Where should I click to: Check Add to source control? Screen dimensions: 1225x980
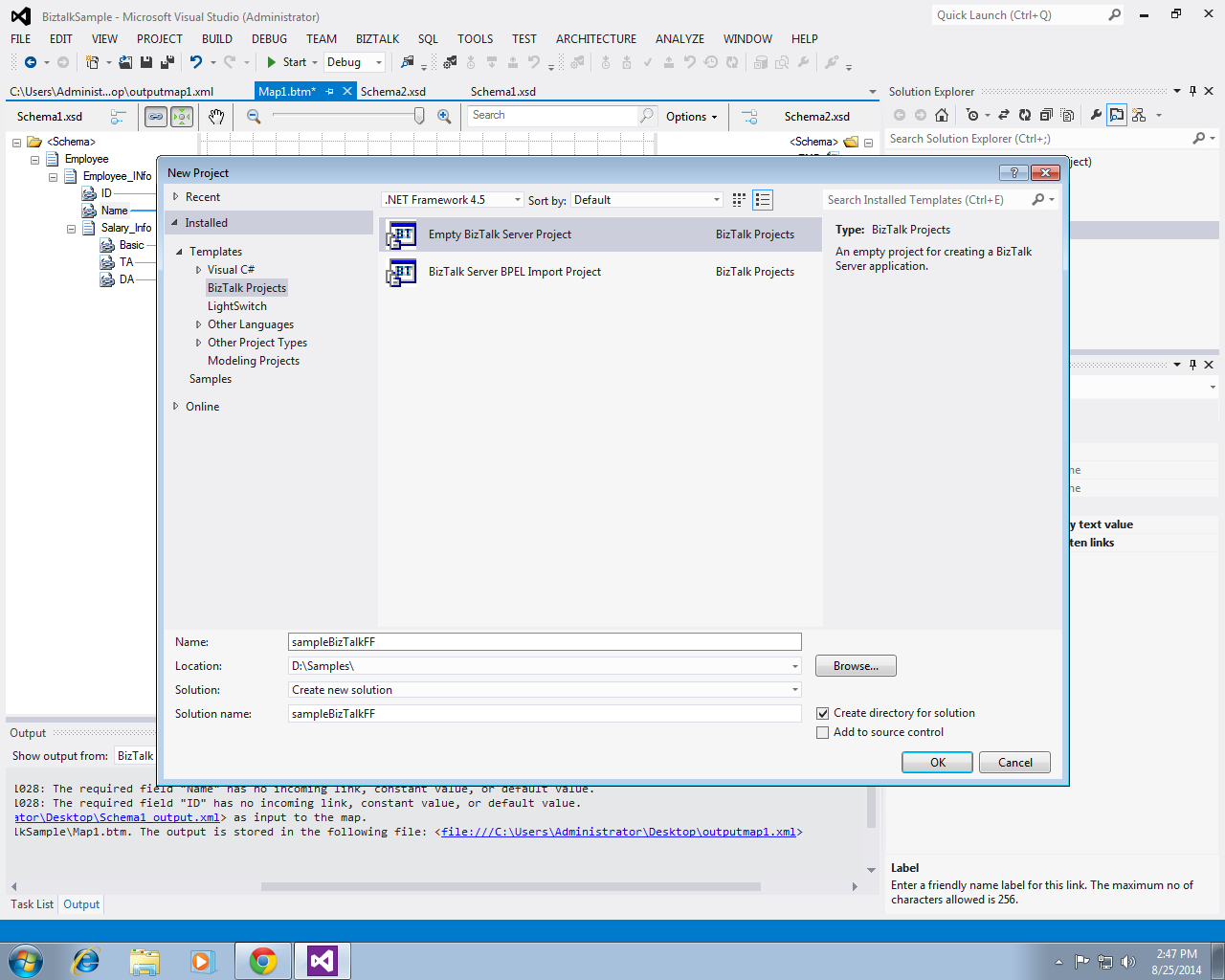pyautogui.click(x=822, y=732)
